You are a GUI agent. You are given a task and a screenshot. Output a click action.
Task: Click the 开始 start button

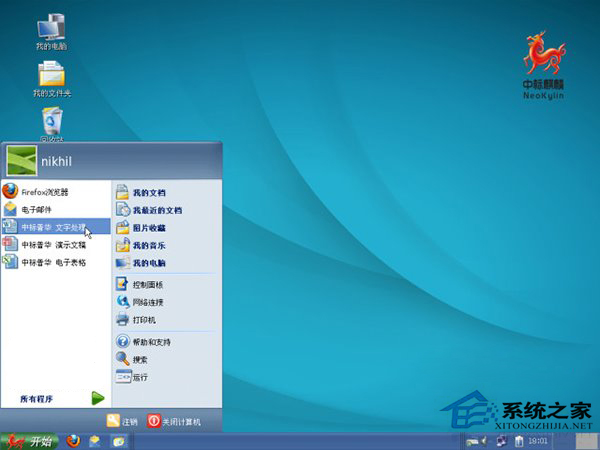pyautogui.click(x=29, y=442)
